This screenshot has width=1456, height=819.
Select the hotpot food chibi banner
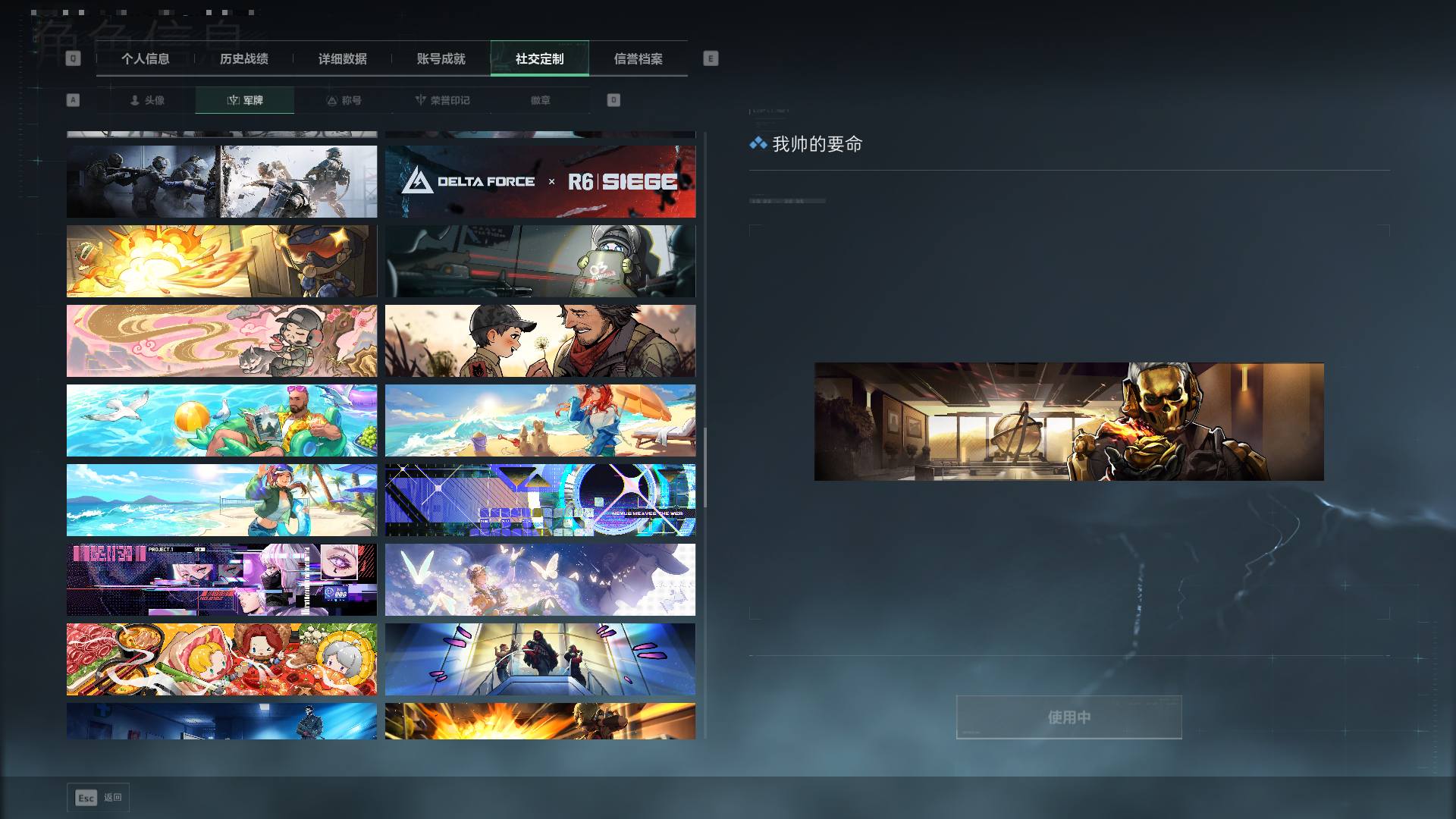pyautogui.click(x=221, y=660)
